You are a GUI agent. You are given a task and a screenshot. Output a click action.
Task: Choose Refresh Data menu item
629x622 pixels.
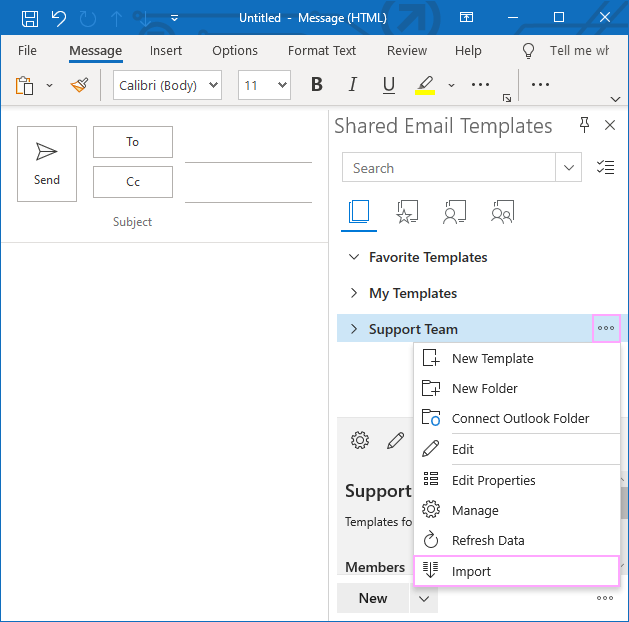(x=517, y=541)
